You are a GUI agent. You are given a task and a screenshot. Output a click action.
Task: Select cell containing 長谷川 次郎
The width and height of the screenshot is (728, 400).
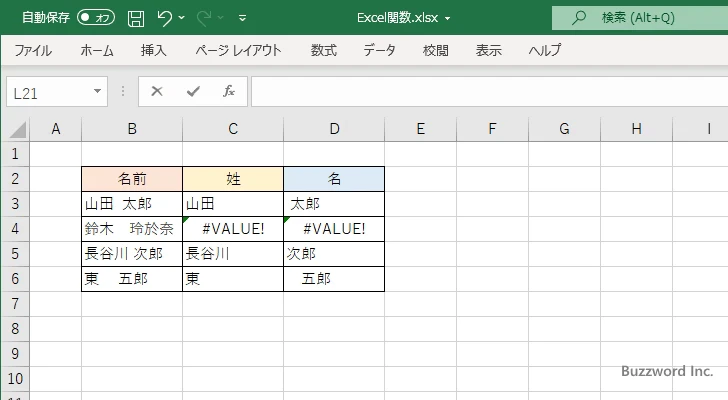[x=132, y=254]
